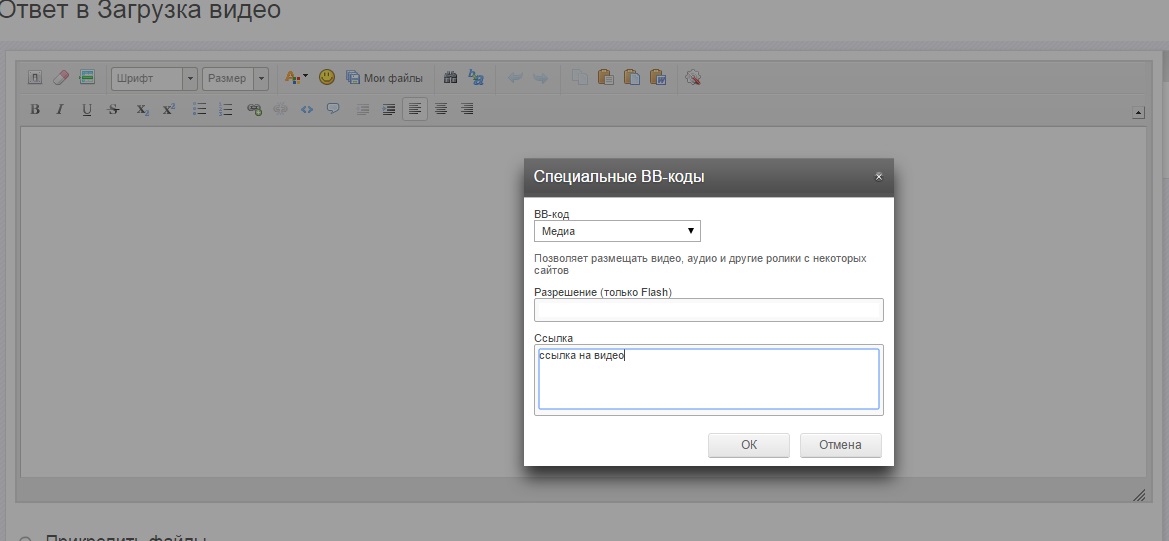Click the undo arrow

click(515, 77)
